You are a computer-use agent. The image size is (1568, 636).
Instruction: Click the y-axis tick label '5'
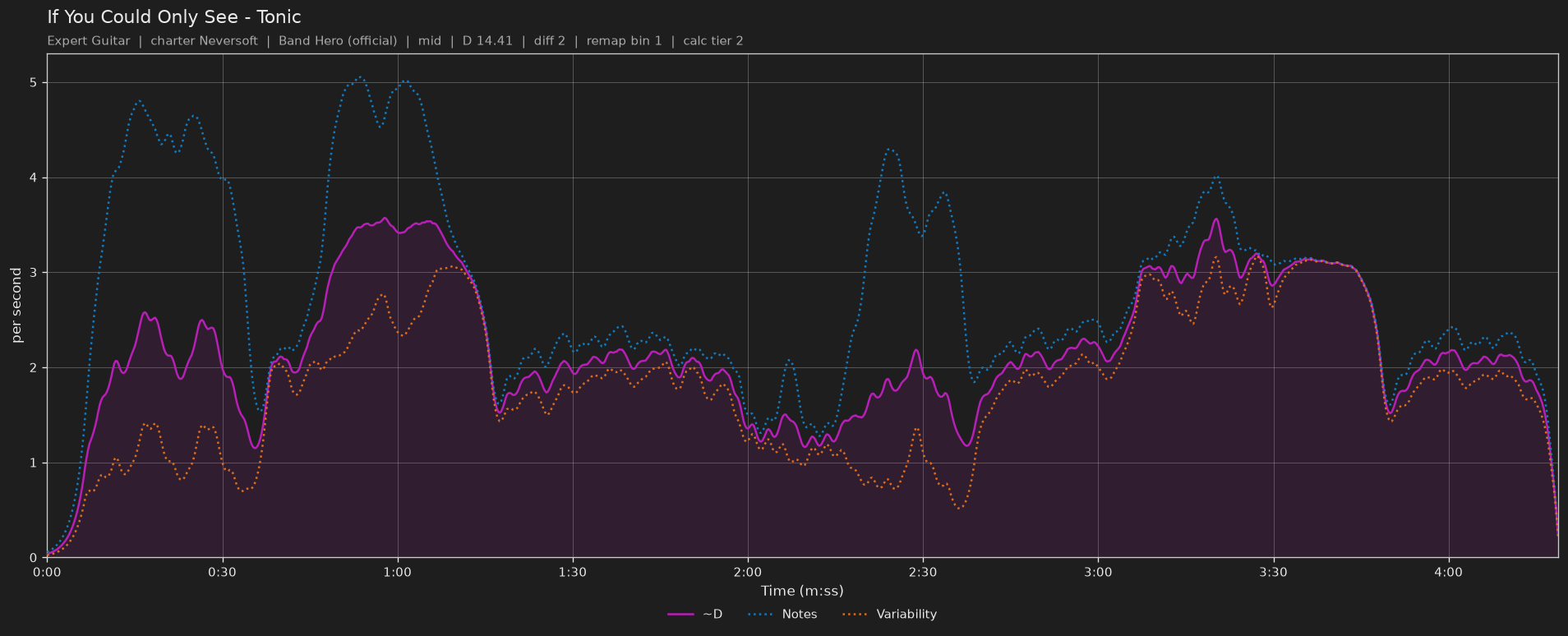point(34,83)
